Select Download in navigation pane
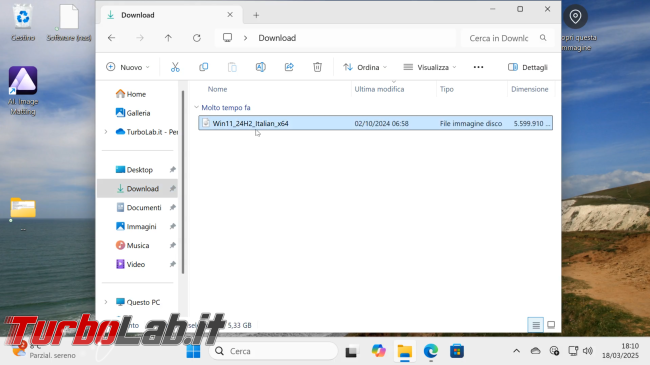 pos(138,189)
